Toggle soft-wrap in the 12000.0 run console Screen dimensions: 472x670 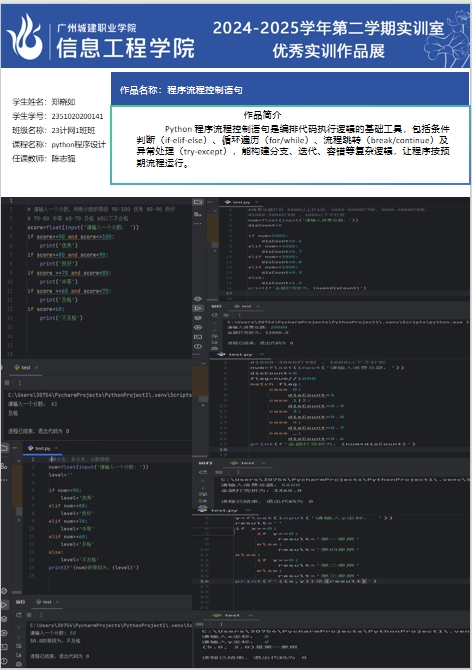coord(215,336)
